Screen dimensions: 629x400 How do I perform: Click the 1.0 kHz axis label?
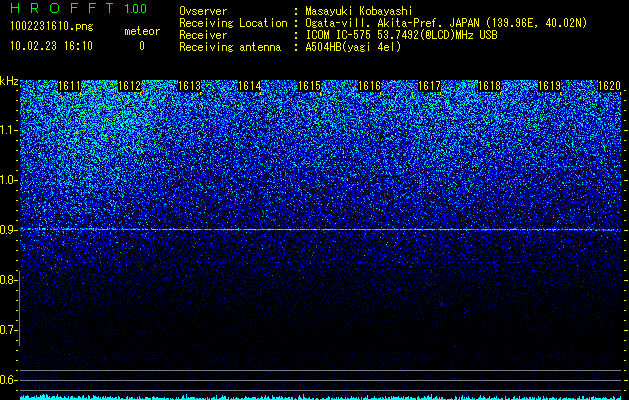pyautogui.click(x=8, y=180)
